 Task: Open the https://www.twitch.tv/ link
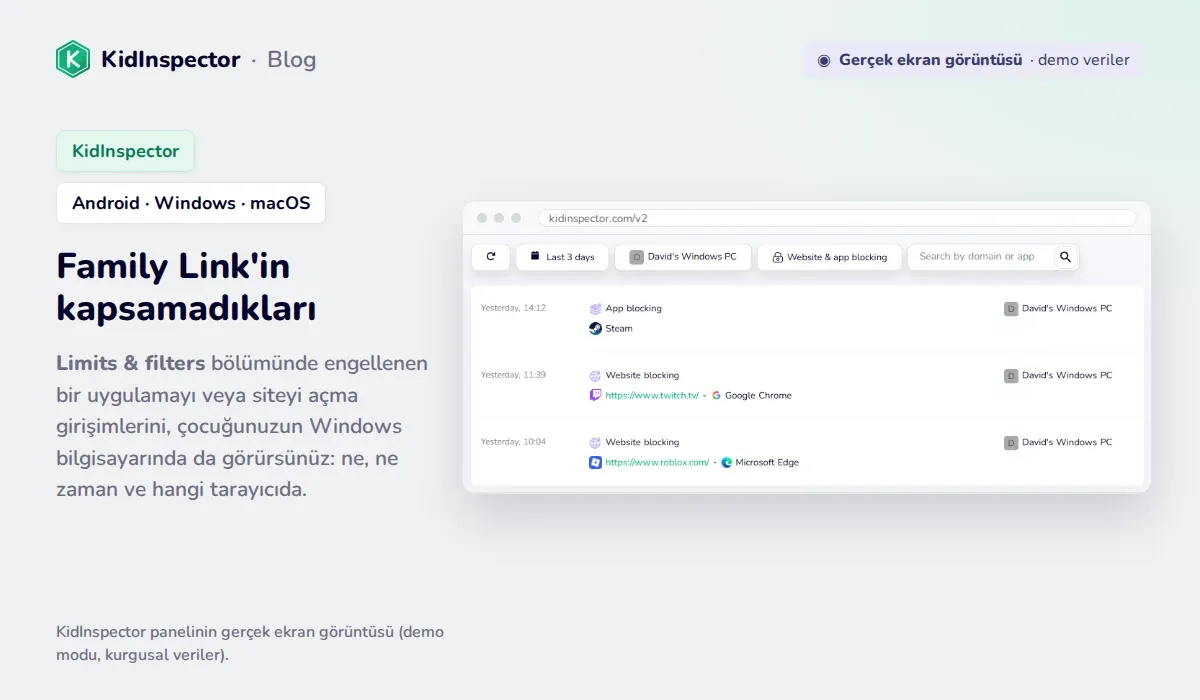(652, 395)
